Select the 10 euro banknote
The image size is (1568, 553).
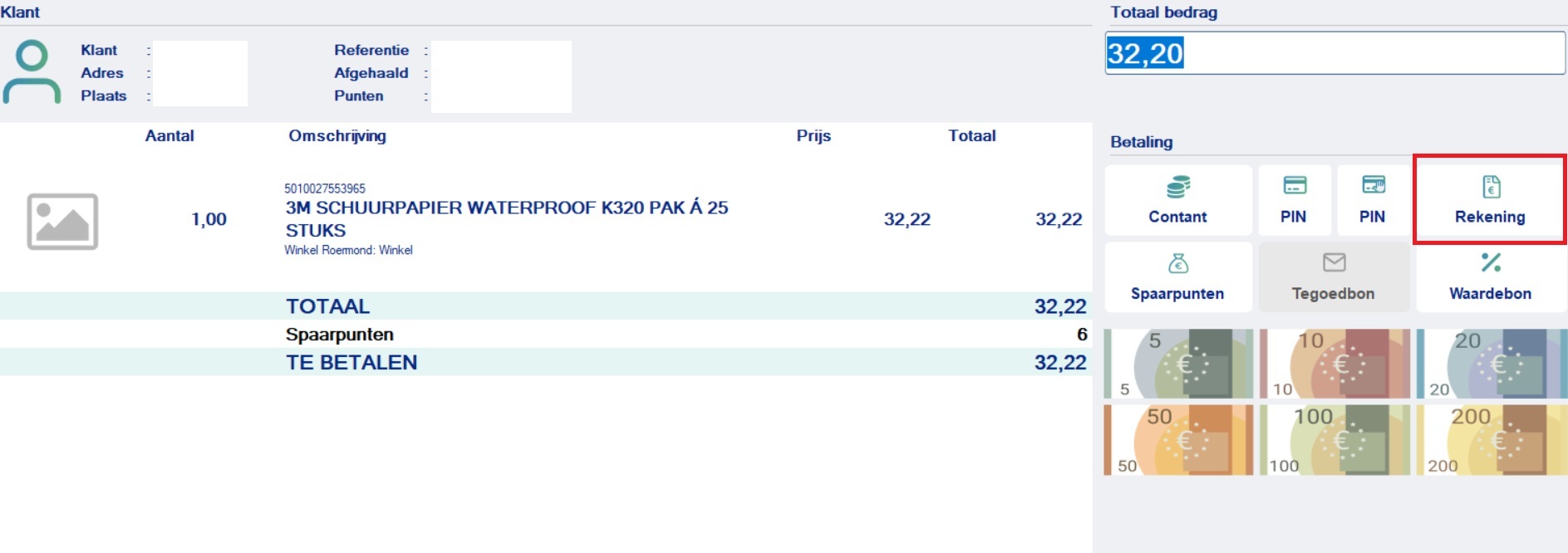click(x=1335, y=364)
